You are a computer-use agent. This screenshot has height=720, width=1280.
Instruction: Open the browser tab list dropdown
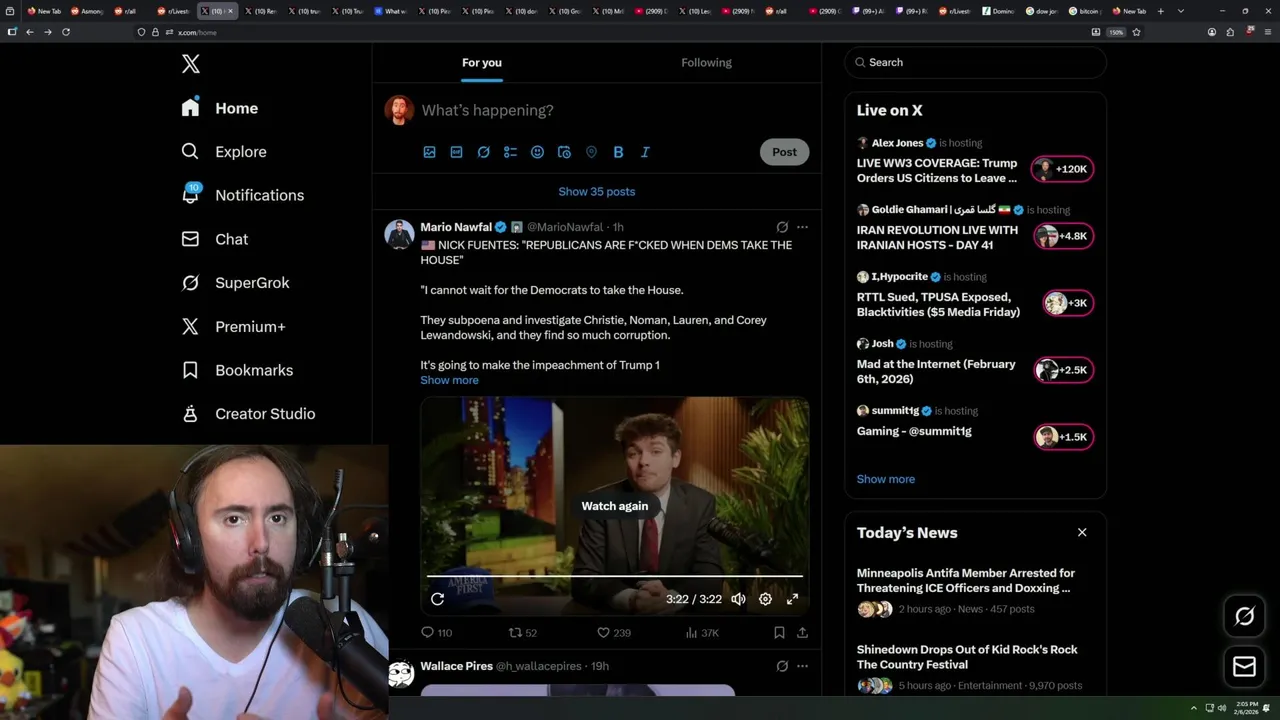[1181, 11]
